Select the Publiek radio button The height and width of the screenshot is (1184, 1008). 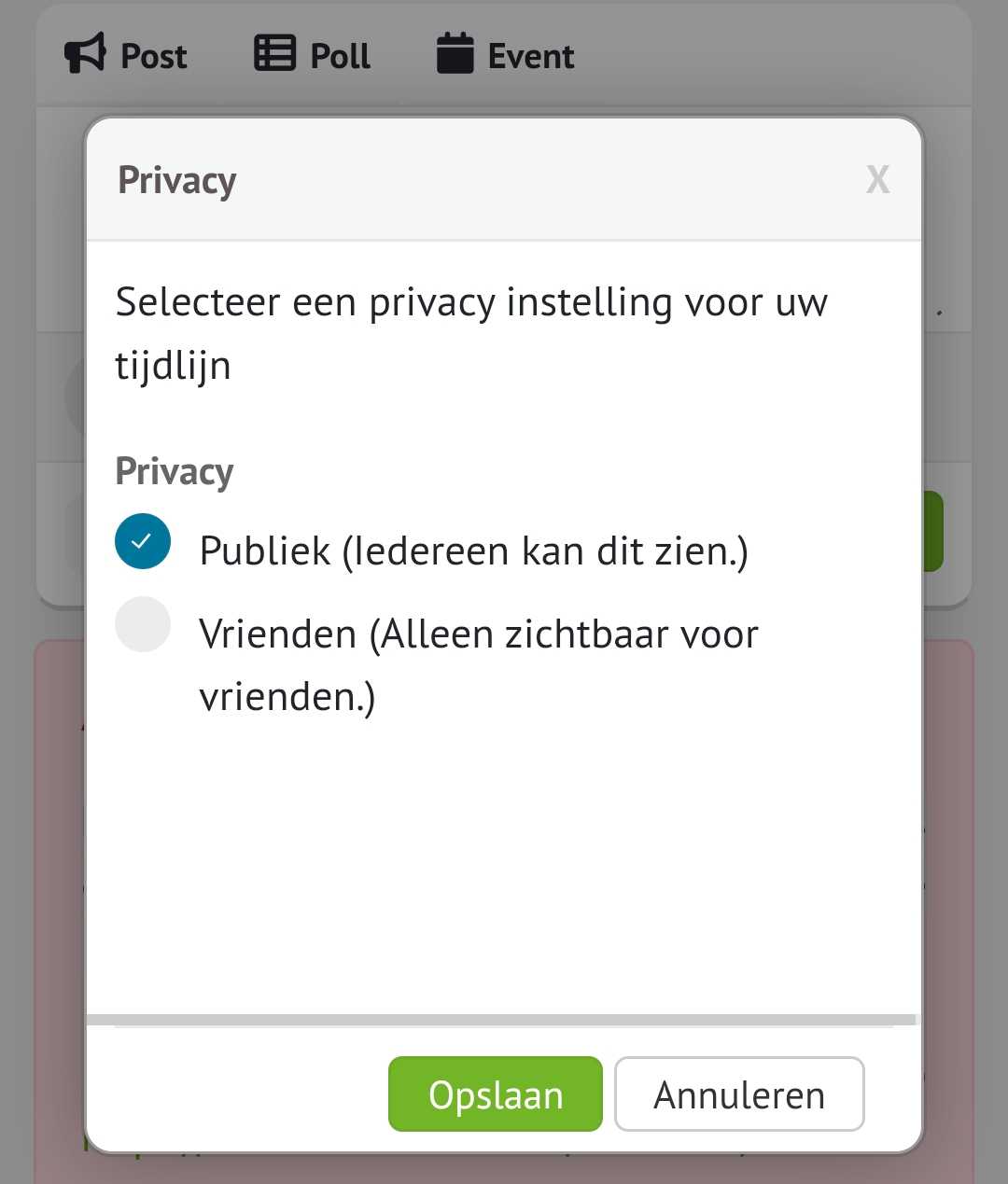click(x=143, y=541)
